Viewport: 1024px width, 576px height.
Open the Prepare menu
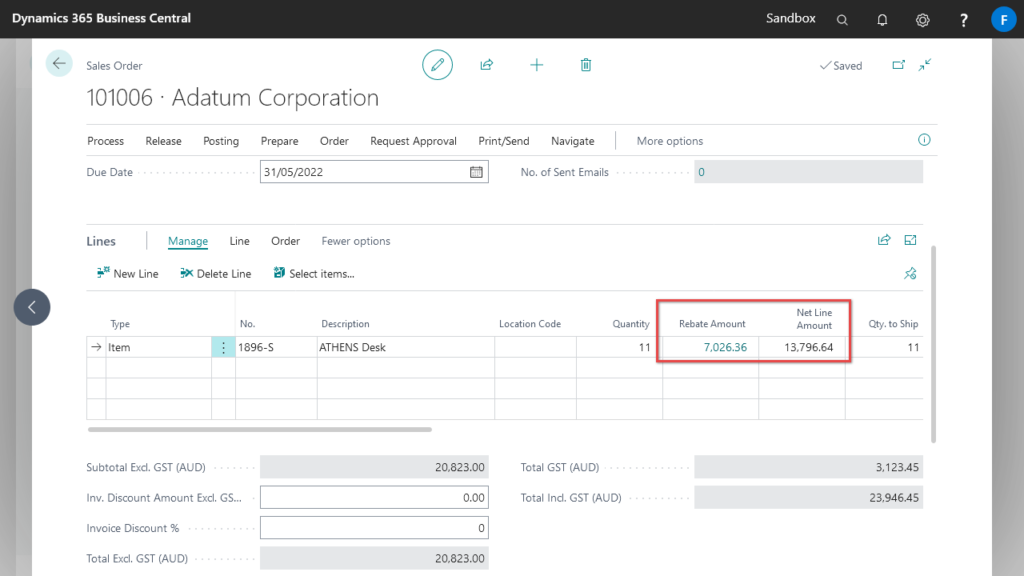(x=280, y=141)
